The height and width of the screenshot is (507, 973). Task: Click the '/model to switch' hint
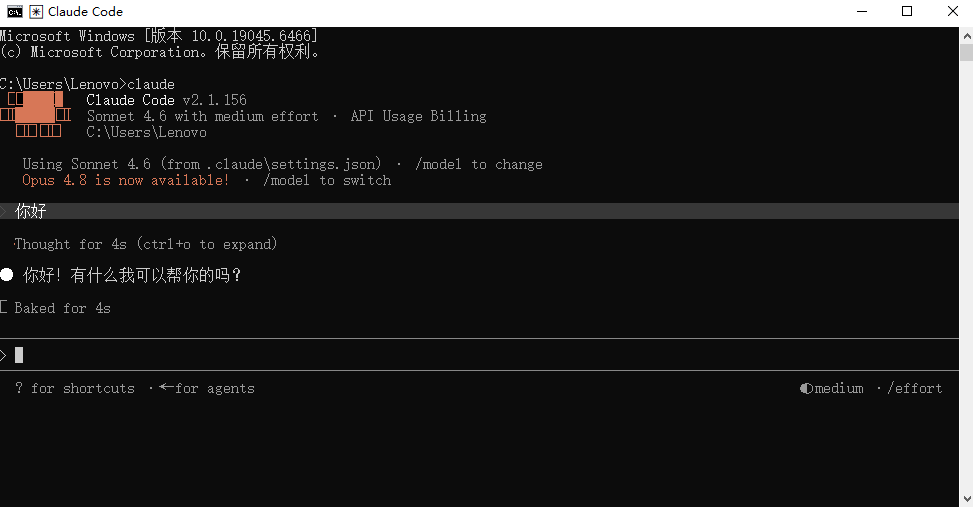327,181
